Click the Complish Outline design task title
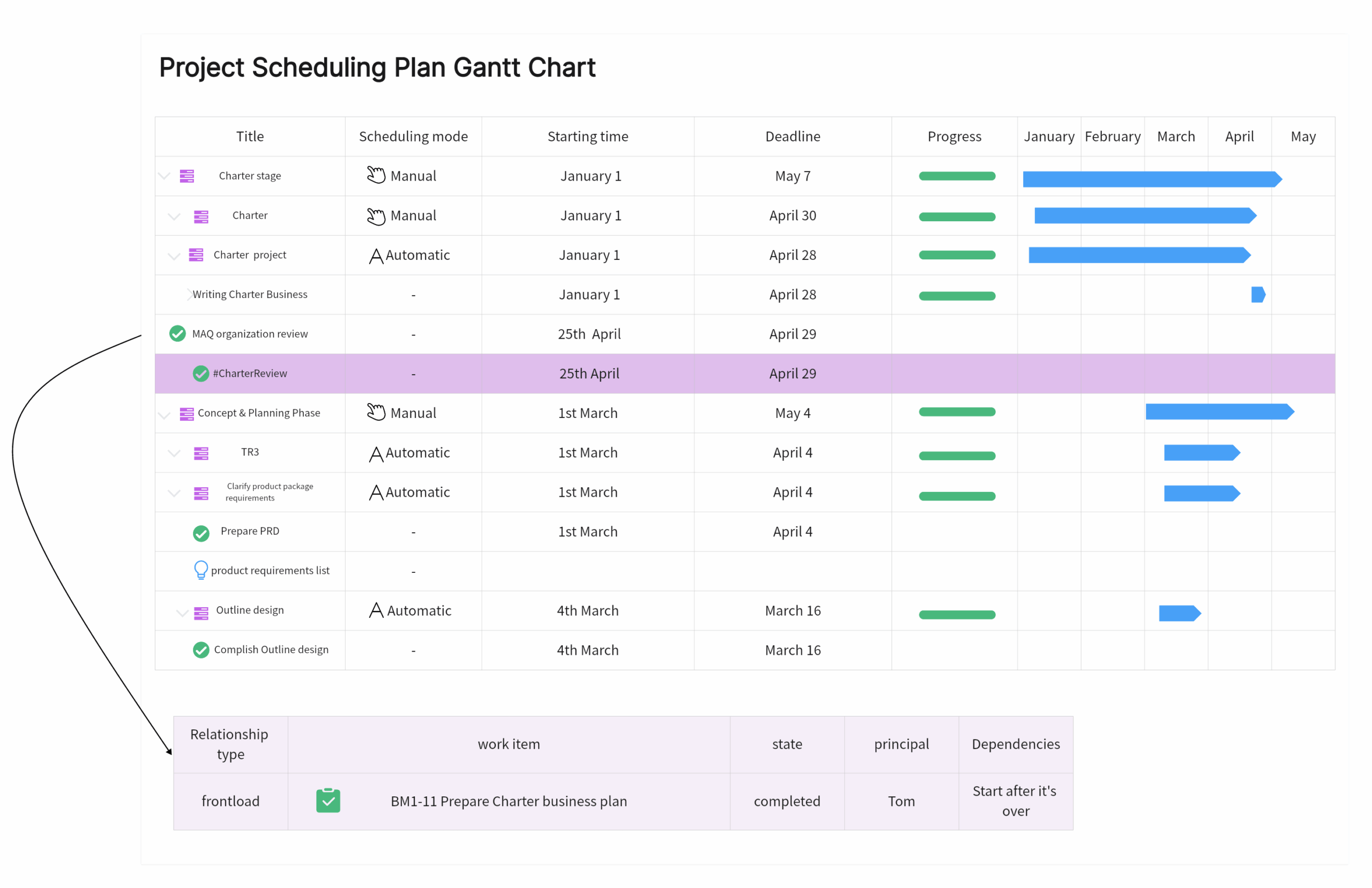This screenshot has height=888, width=1372. point(271,650)
